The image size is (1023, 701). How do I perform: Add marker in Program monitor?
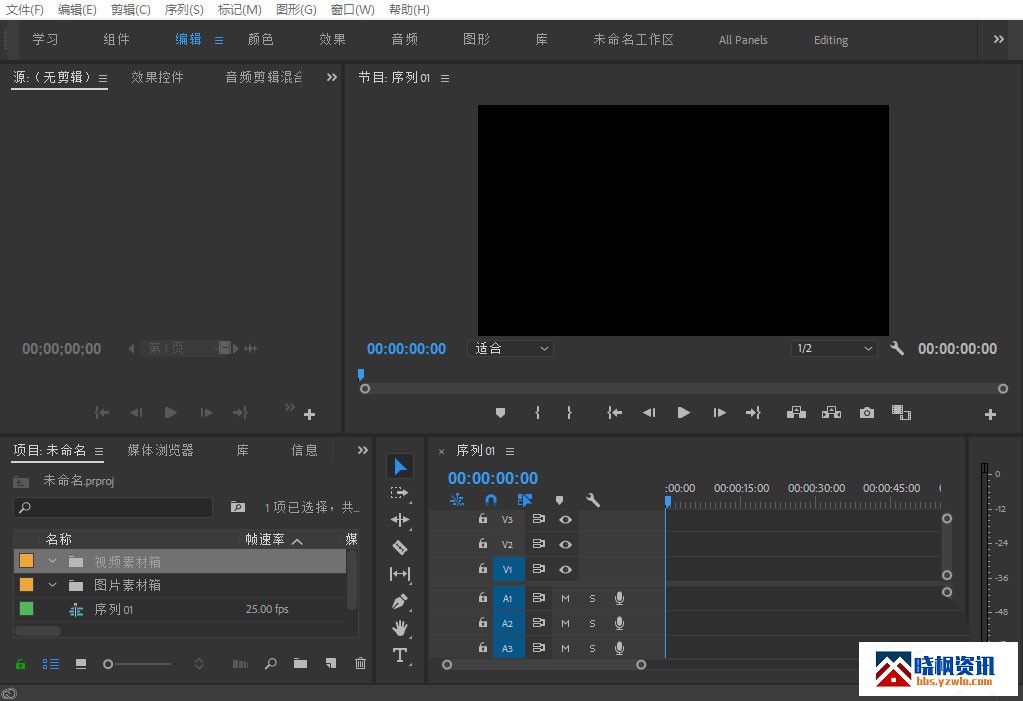500,413
